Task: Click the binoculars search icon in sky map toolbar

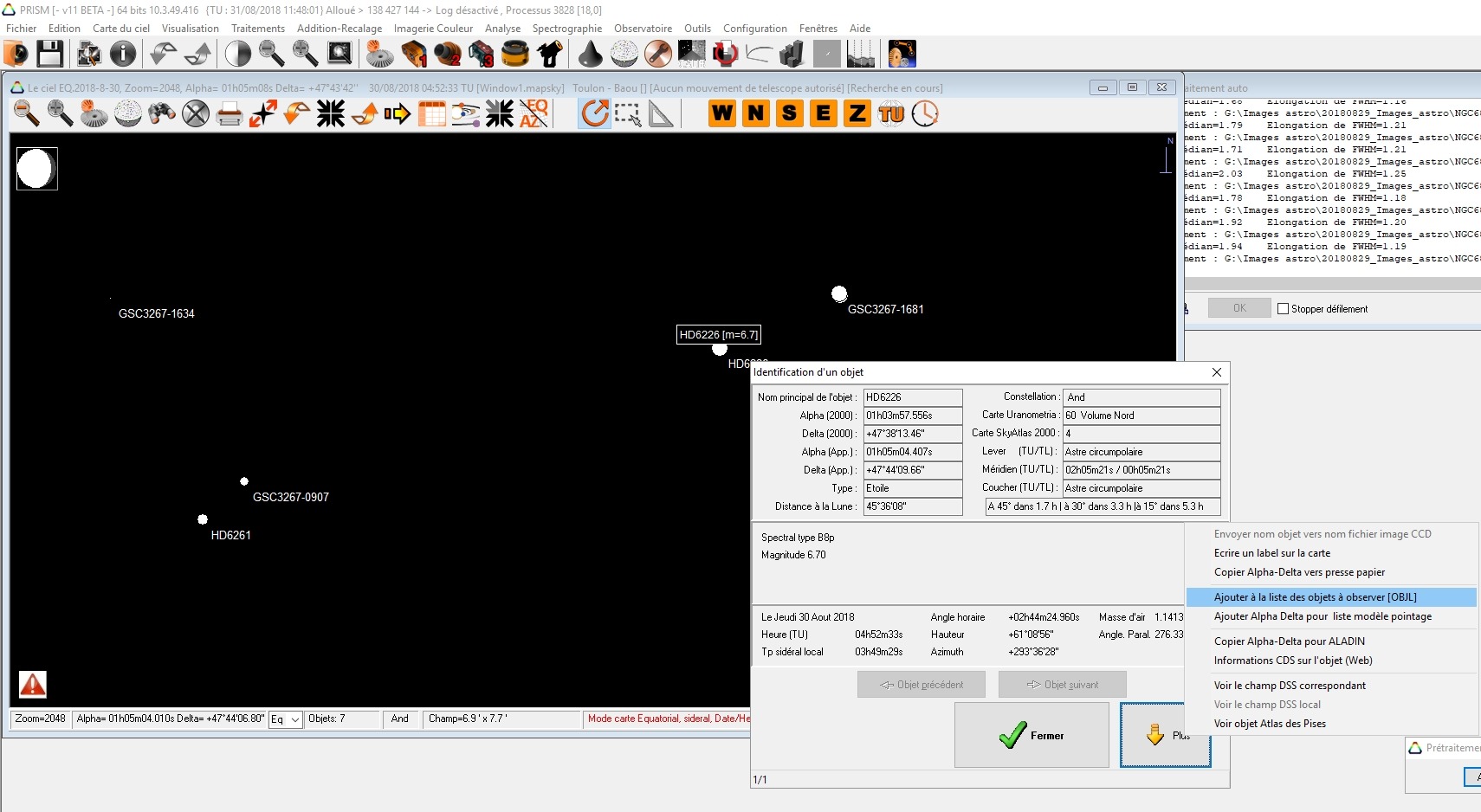Action: tap(162, 113)
